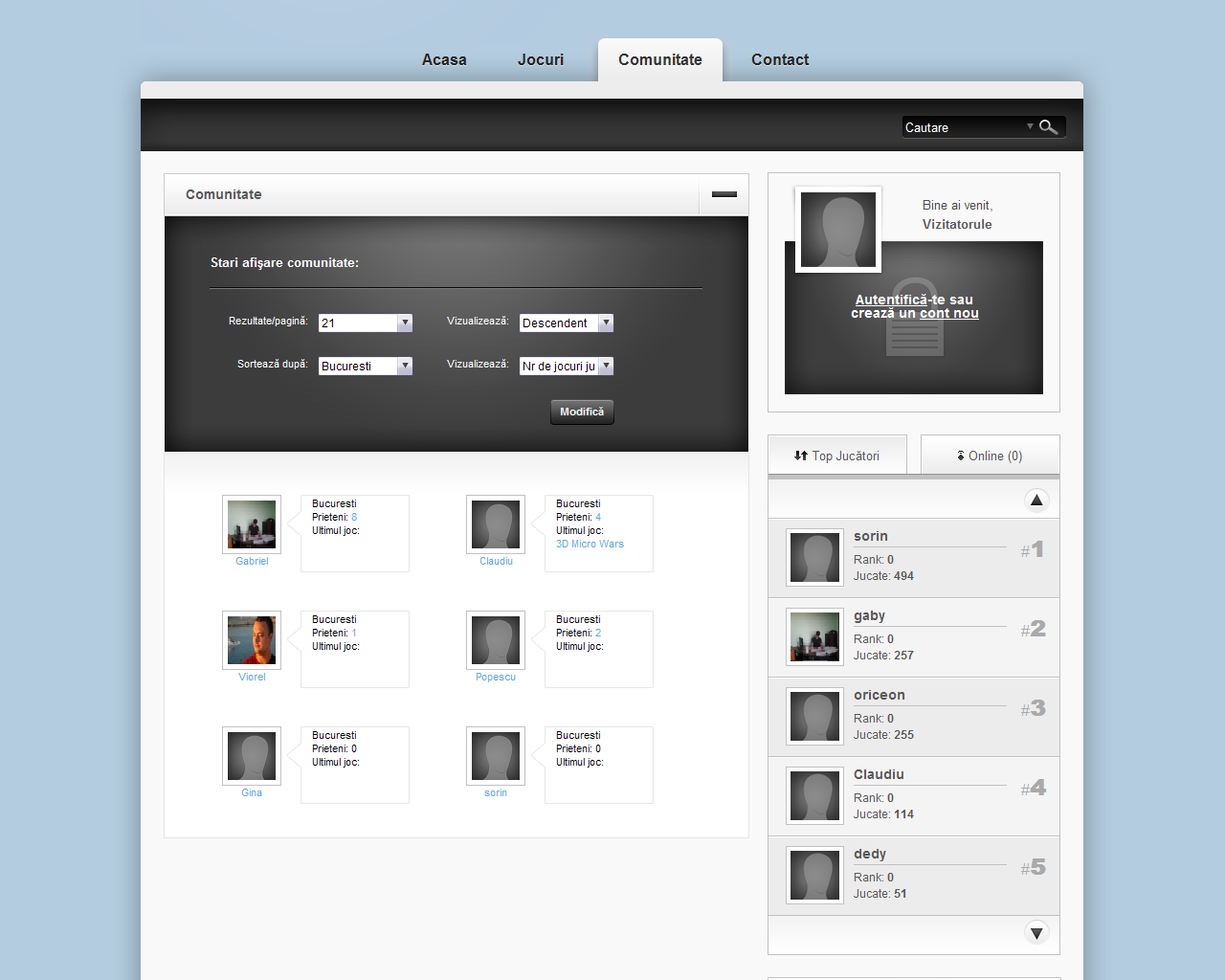The width and height of the screenshot is (1225, 980).
Task: Go to the Contact tab
Action: click(x=780, y=59)
